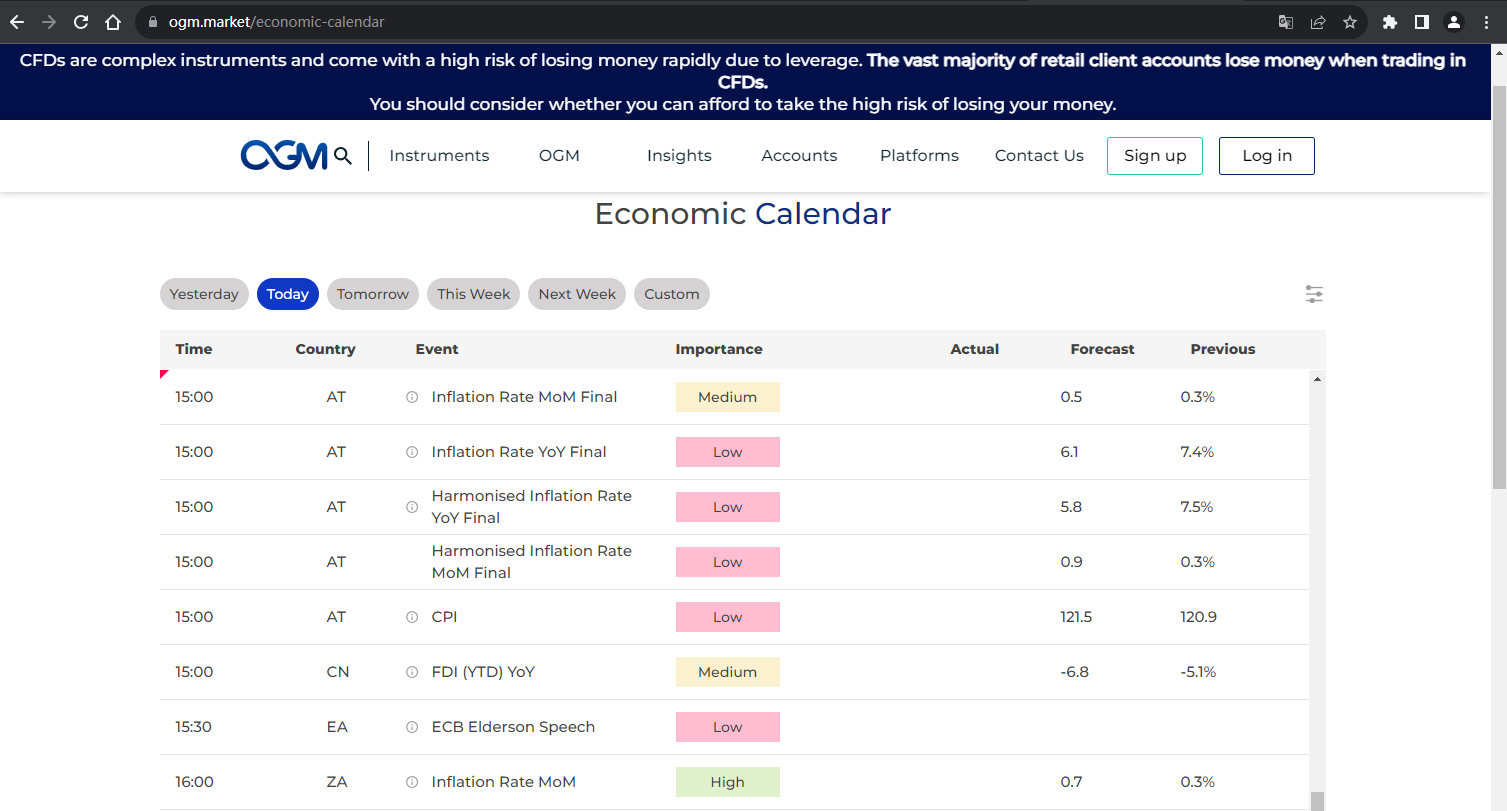Open the browser profile avatar
This screenshot has width=1507, height=811.
tap(1454, 22)
